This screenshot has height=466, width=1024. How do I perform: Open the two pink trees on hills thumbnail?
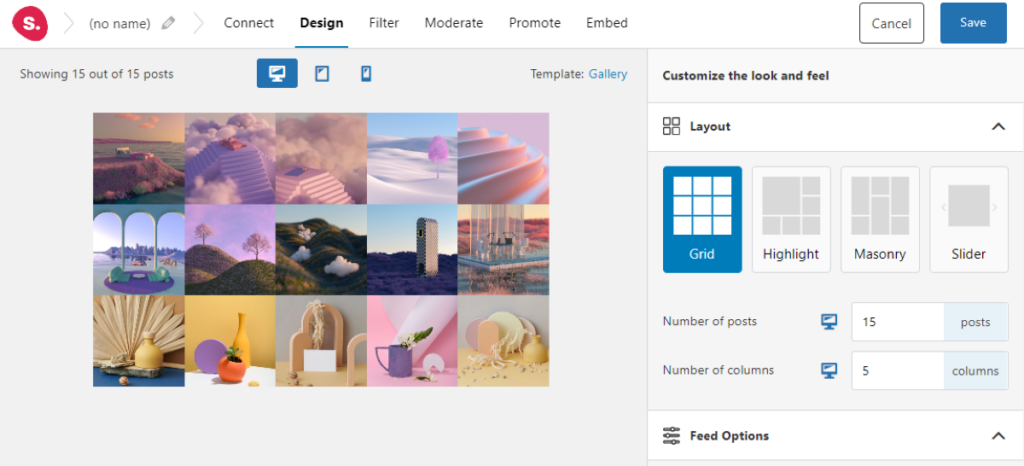coord(230,250)
